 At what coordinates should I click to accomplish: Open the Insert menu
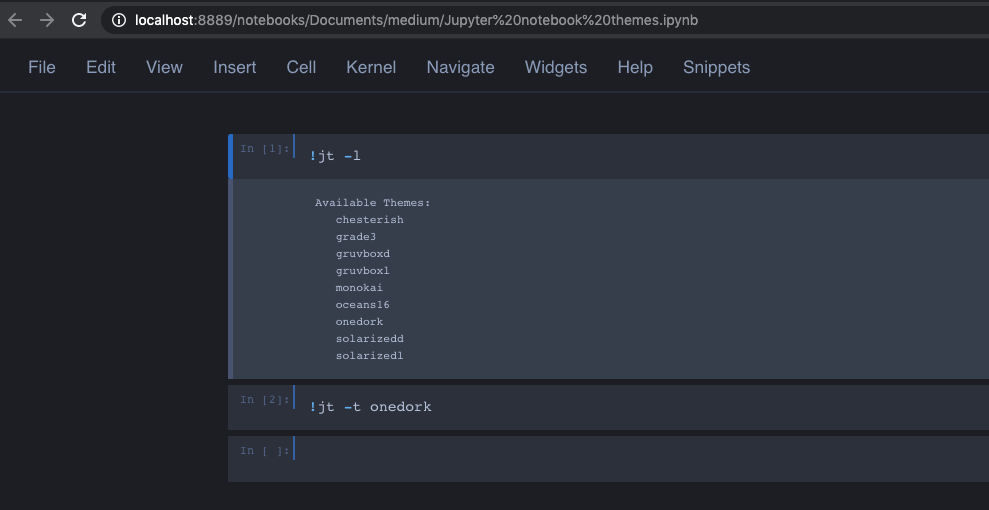235,67
